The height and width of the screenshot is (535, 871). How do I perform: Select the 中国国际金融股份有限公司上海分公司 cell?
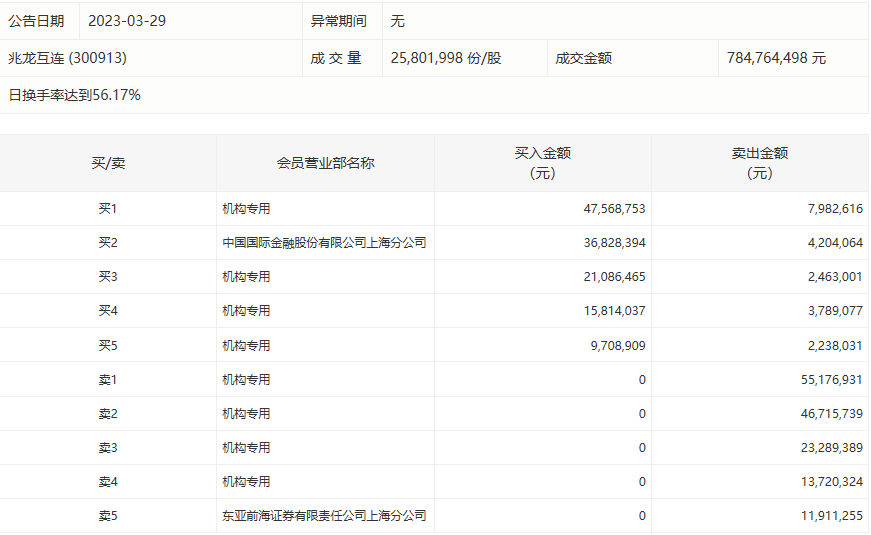point(324,243)
